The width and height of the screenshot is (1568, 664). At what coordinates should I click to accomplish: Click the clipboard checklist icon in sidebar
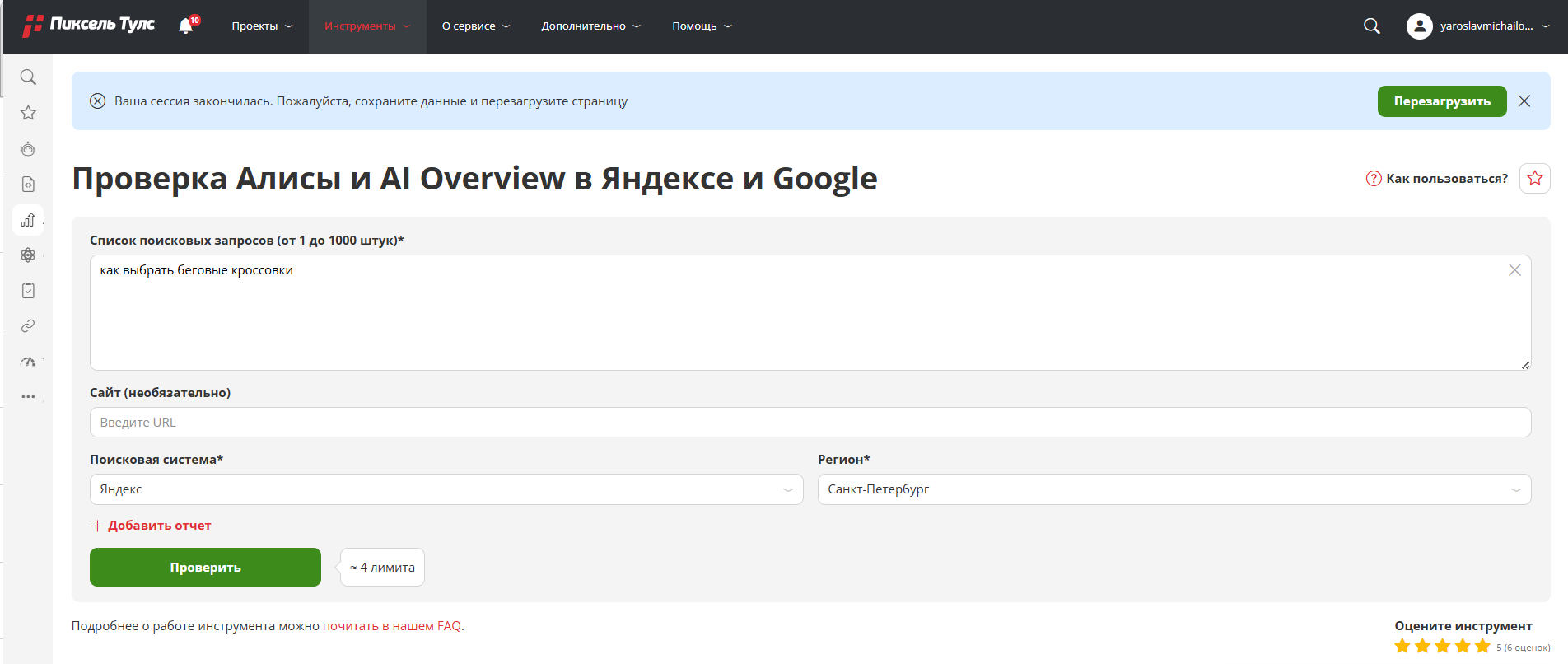(28, 291)
